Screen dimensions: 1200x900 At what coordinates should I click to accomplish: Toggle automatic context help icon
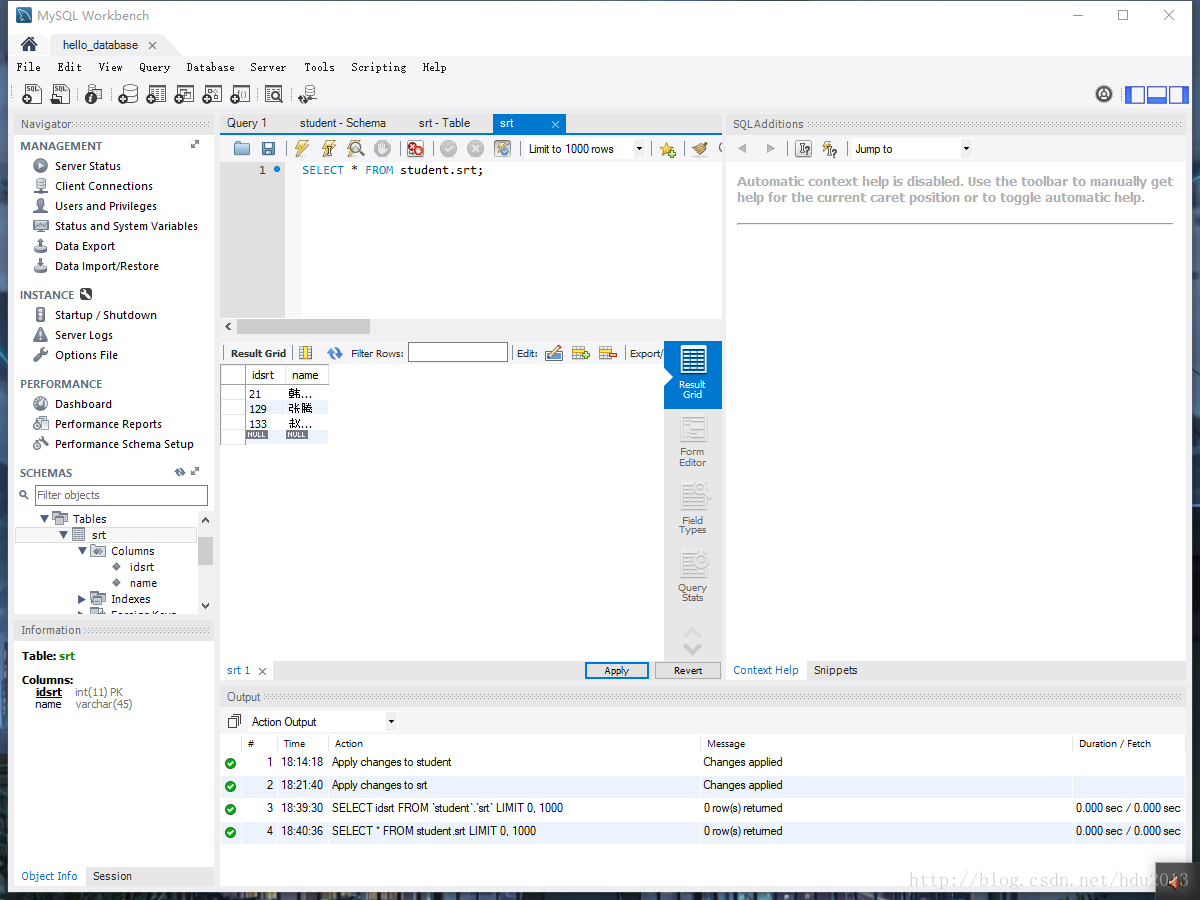point(829,149)
